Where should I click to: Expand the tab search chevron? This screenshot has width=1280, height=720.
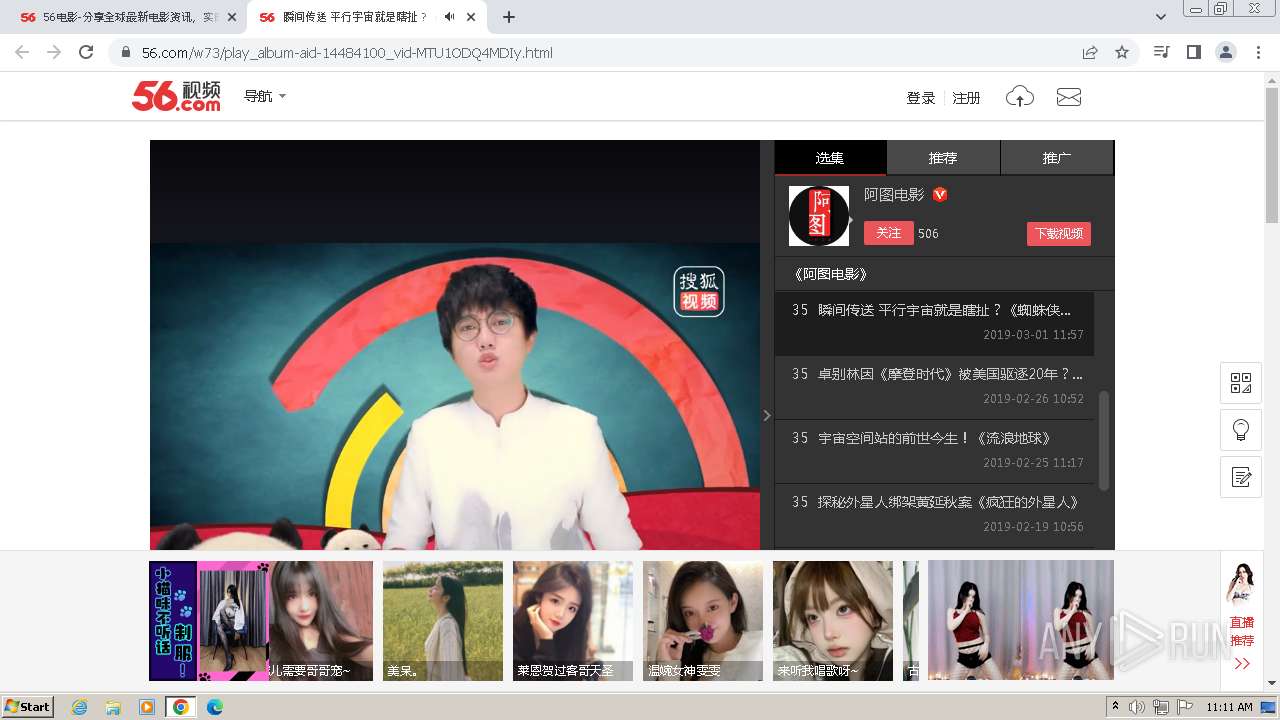1161,17
